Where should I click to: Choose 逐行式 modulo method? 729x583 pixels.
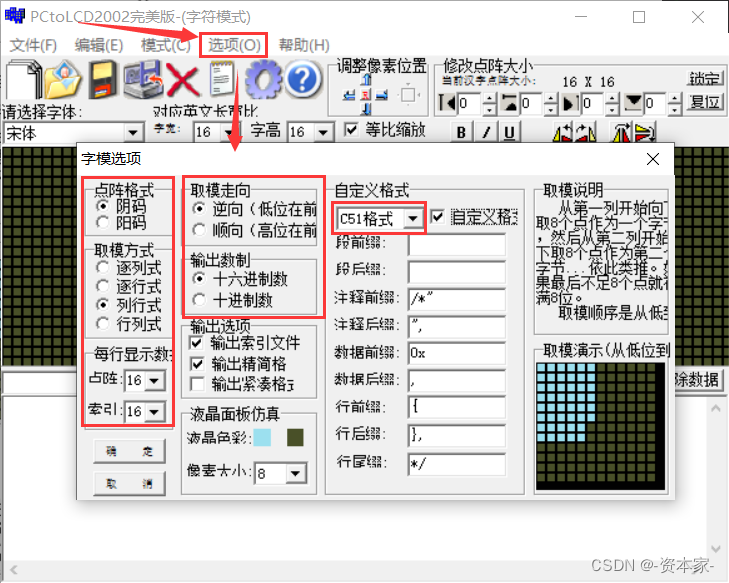pos(103,286)
